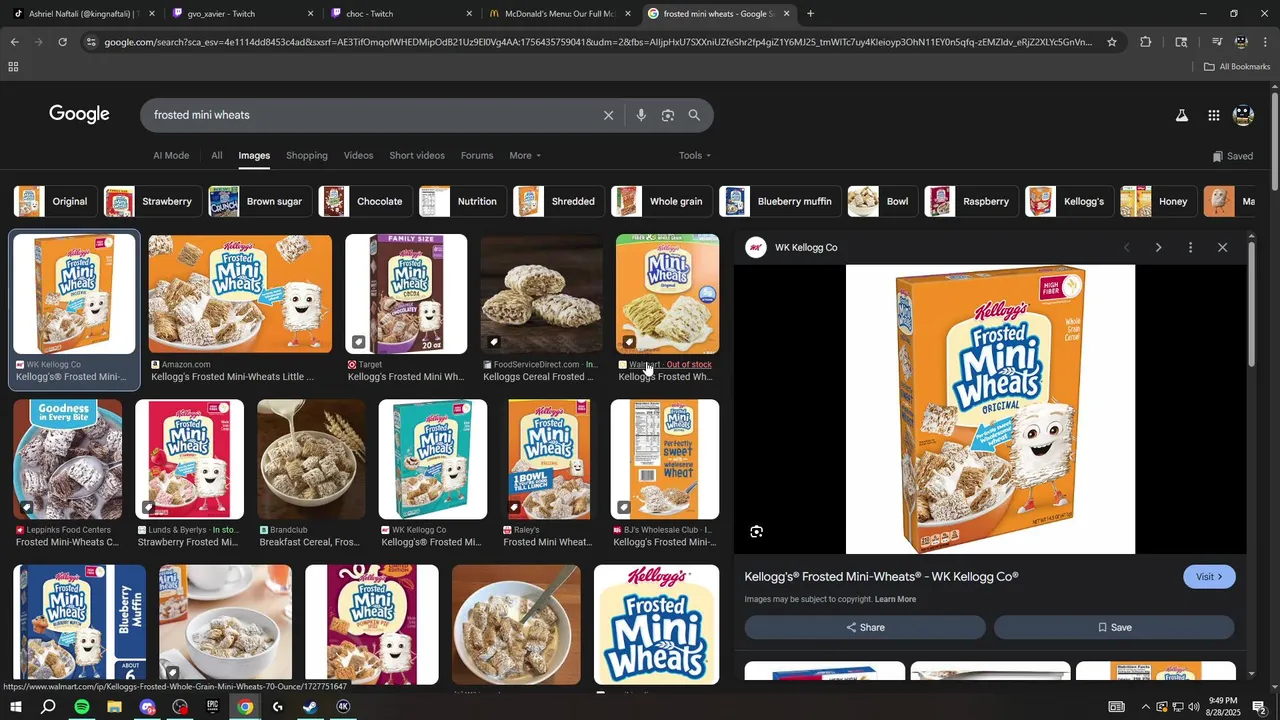Open BJ's Wholesale Club result
Image resolution: width=1280 pixels, height=720 pixels.
665,474
